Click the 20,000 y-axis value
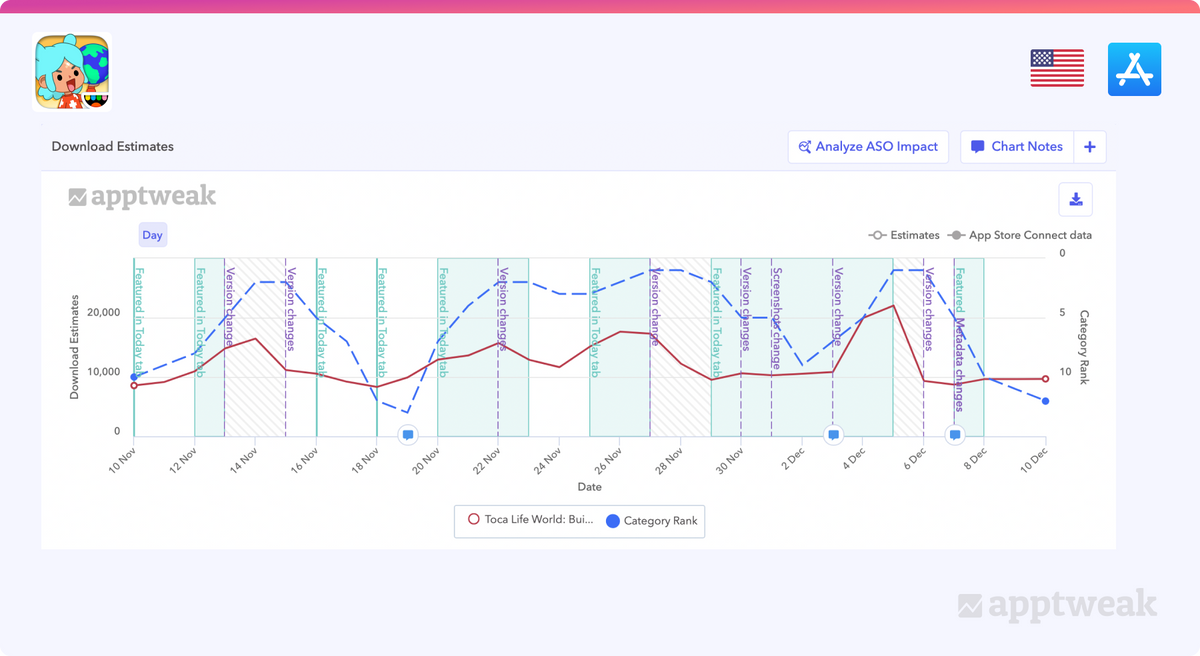Viewport: 1200px width, 656px height. pos(103,312)
